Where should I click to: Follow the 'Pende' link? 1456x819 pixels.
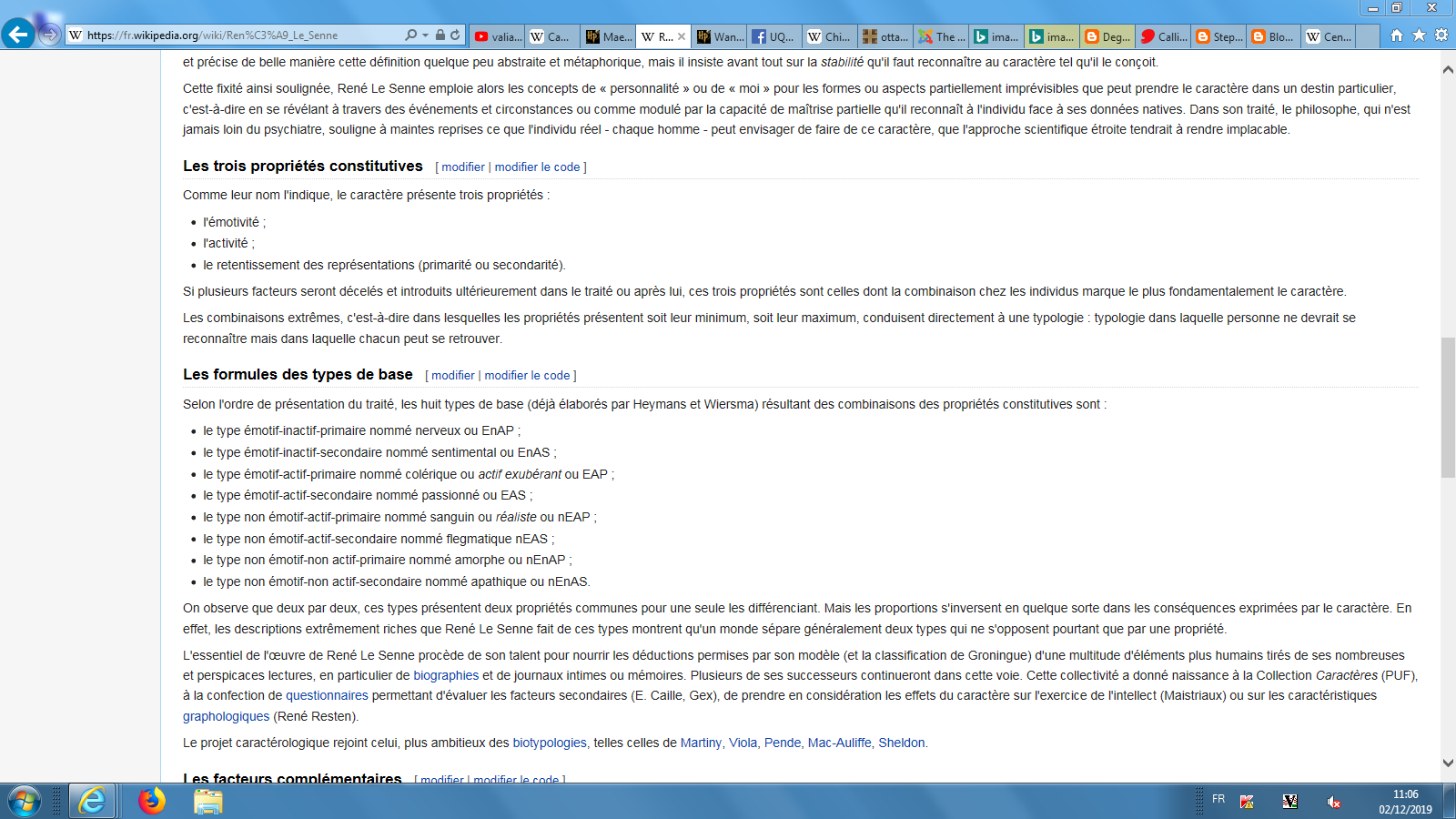[x=783, y=743]
